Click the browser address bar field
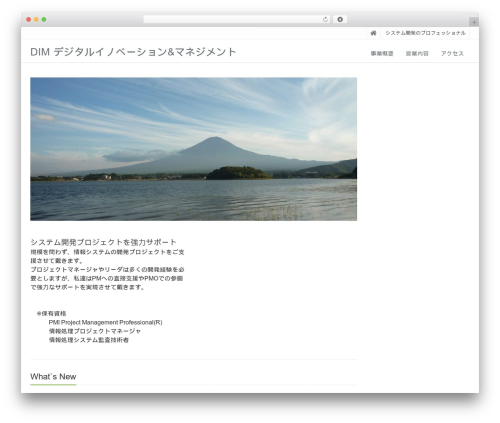Image resolution: width=500 pixels, height=423 pixels. click(237, 20)
